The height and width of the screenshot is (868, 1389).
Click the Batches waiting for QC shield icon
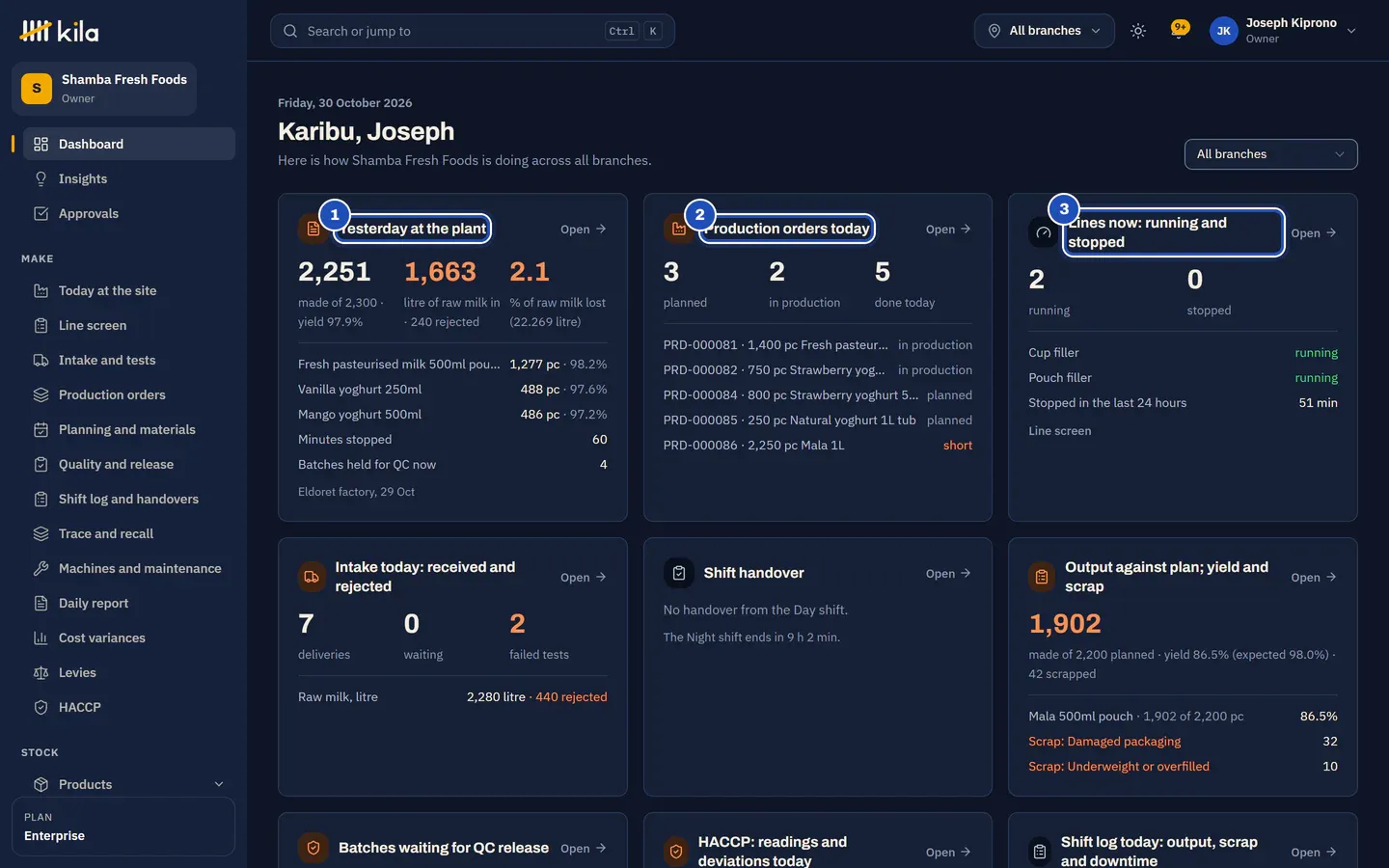(313, 848)
